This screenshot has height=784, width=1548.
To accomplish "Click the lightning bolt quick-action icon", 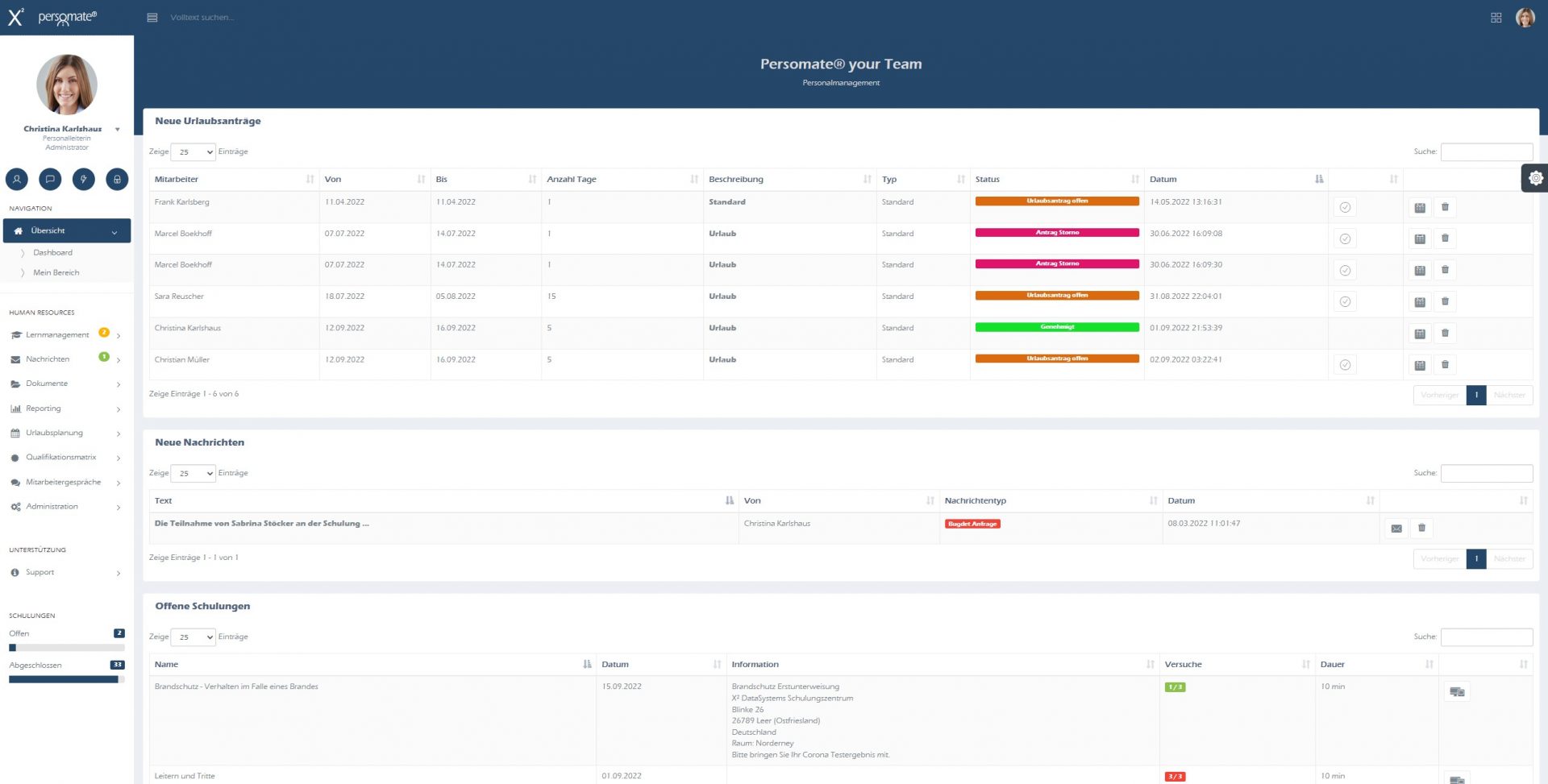I will 84,179.
